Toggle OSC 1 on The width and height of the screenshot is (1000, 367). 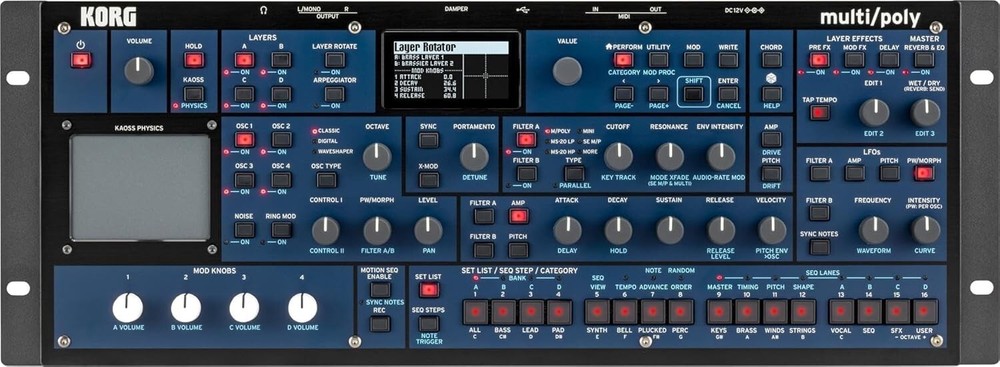point(244,140)
